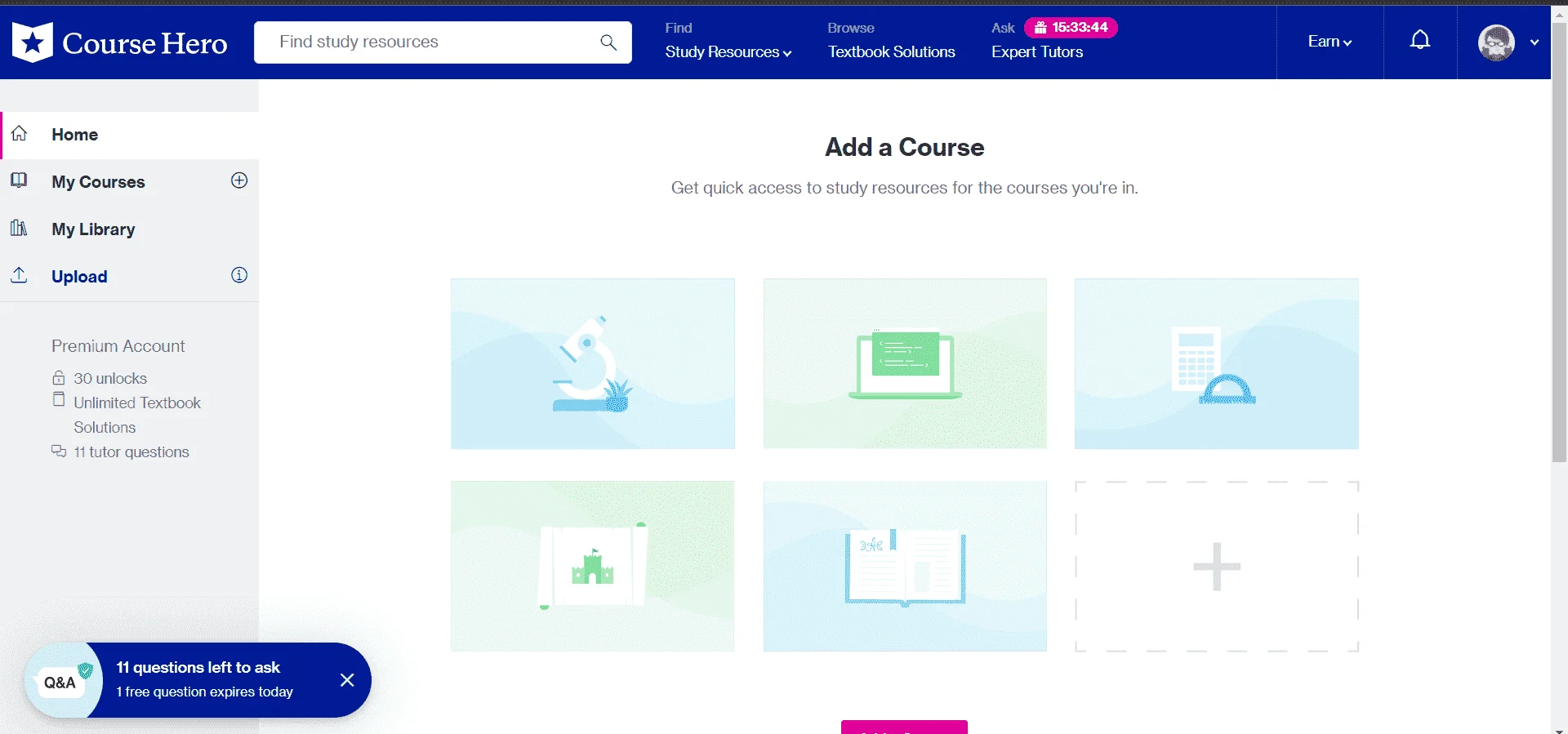Click the dashed add-course plus card
Viewport: 1568px width, 734px height.
(1217, 566)
